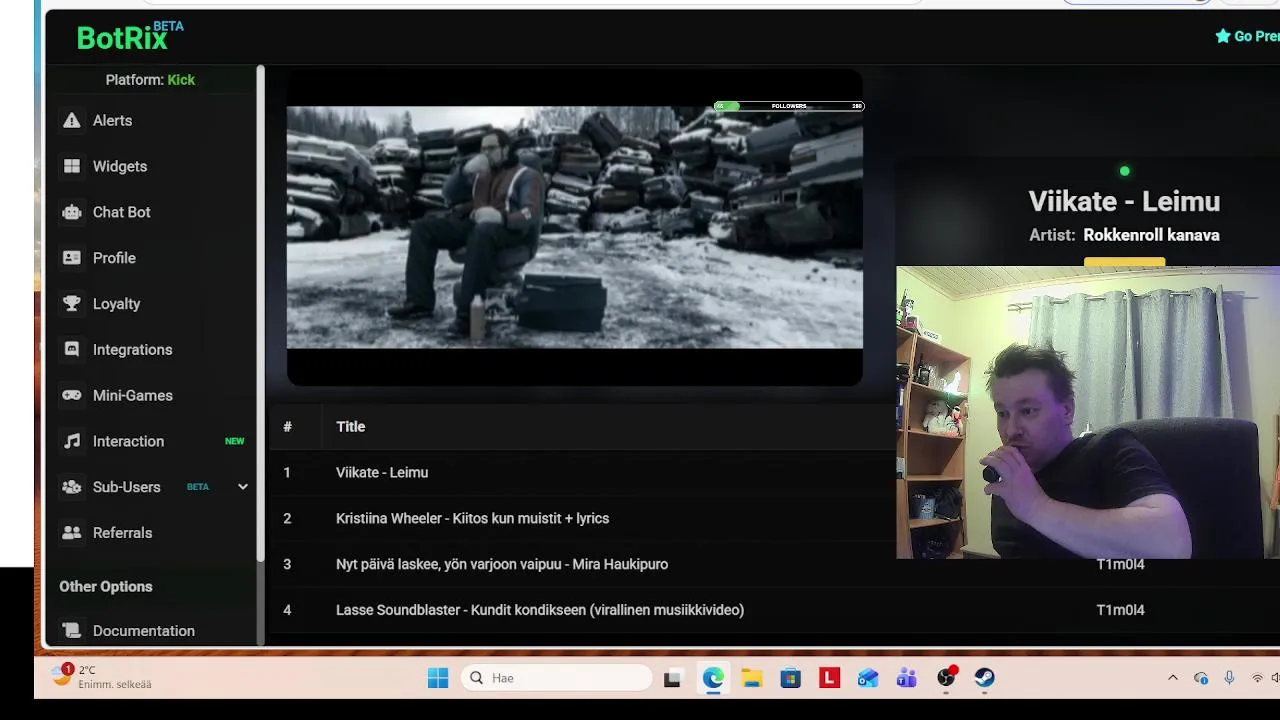Screen dimensions: 1280x720
Task: Click the Chat Bot robot icon
Action: tap(71, 212)
